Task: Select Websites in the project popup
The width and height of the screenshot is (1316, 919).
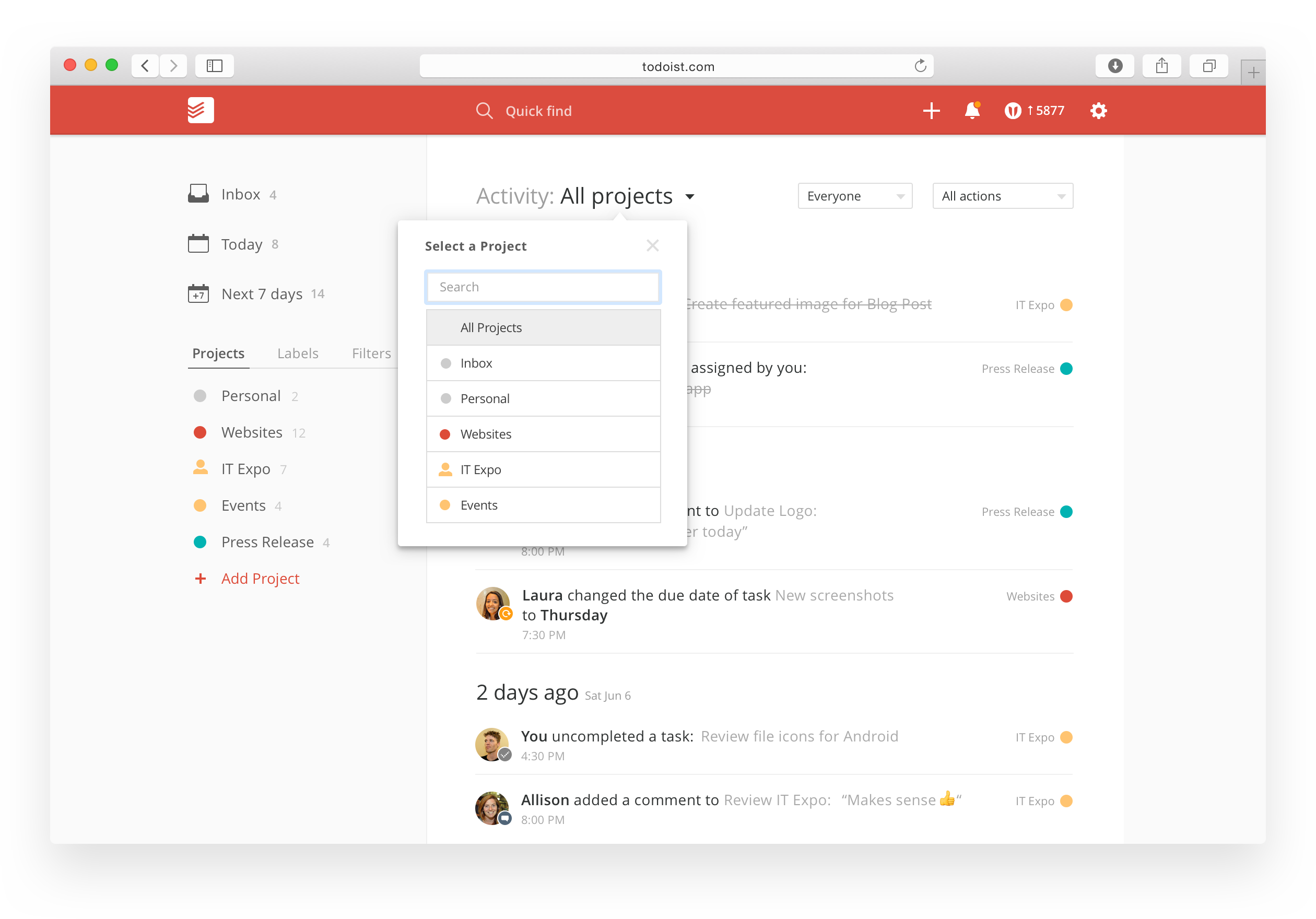Action: pyautogui.click(x=543, y=434)
